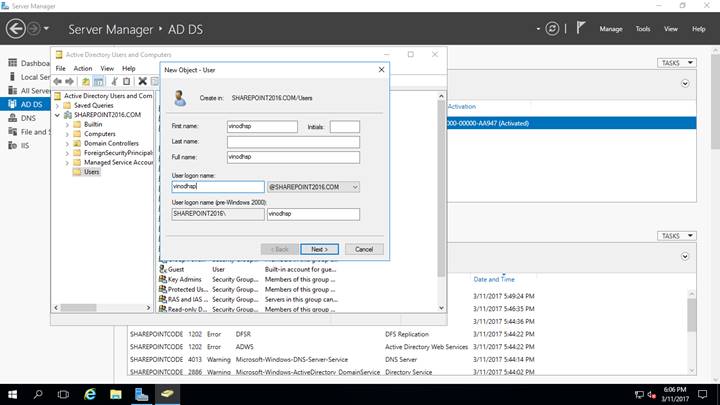
Task: Open Dashboard in Server Manager sidebar
Action: click(x=28, y=63)
